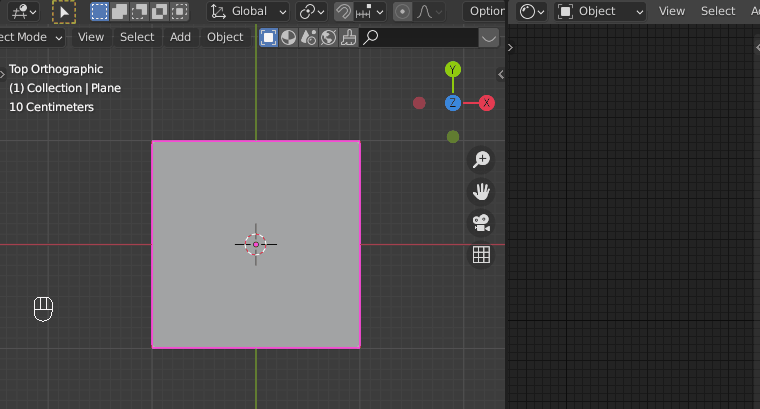Open the Object Mode dropdown
This screenshot has height=409, width=760.
[32, 37]
